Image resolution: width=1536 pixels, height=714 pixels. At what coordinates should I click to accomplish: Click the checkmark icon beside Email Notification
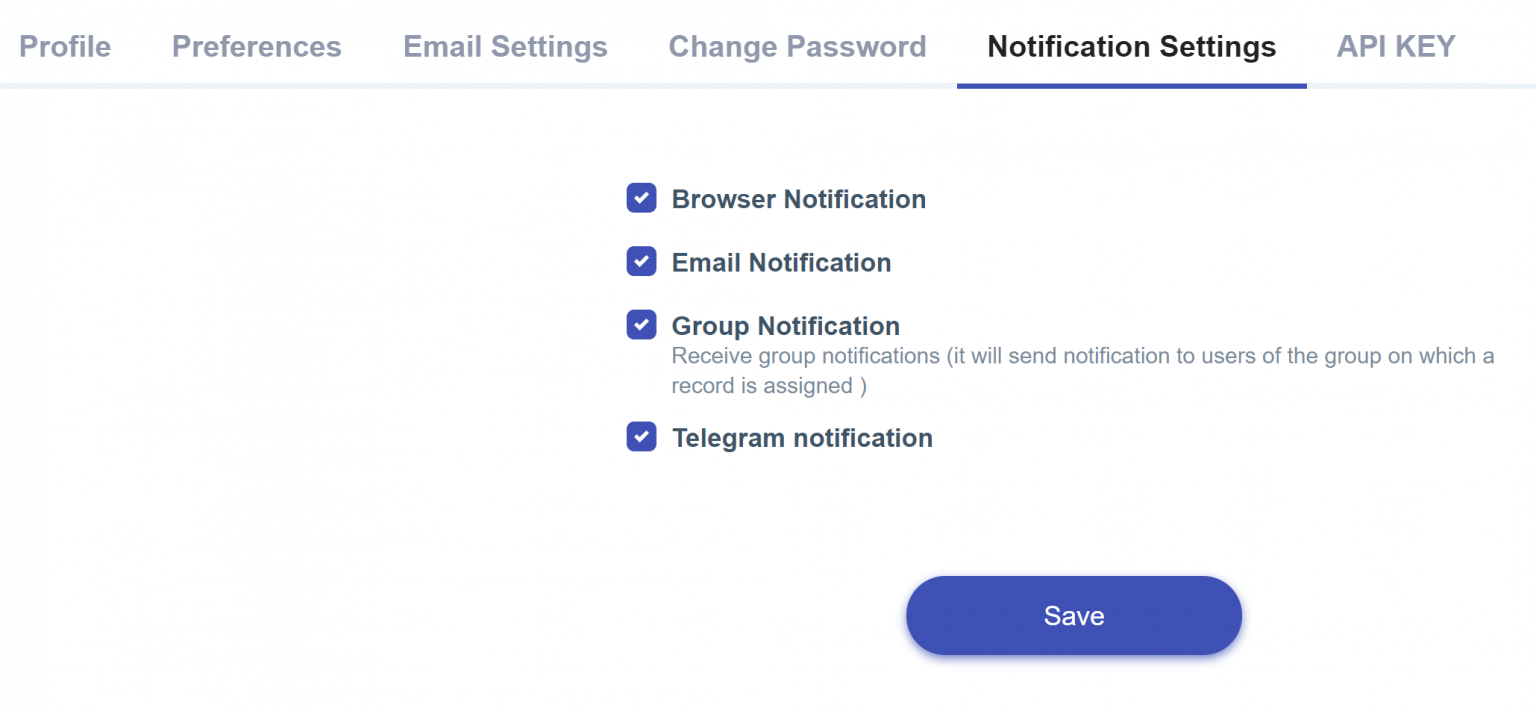641,261
